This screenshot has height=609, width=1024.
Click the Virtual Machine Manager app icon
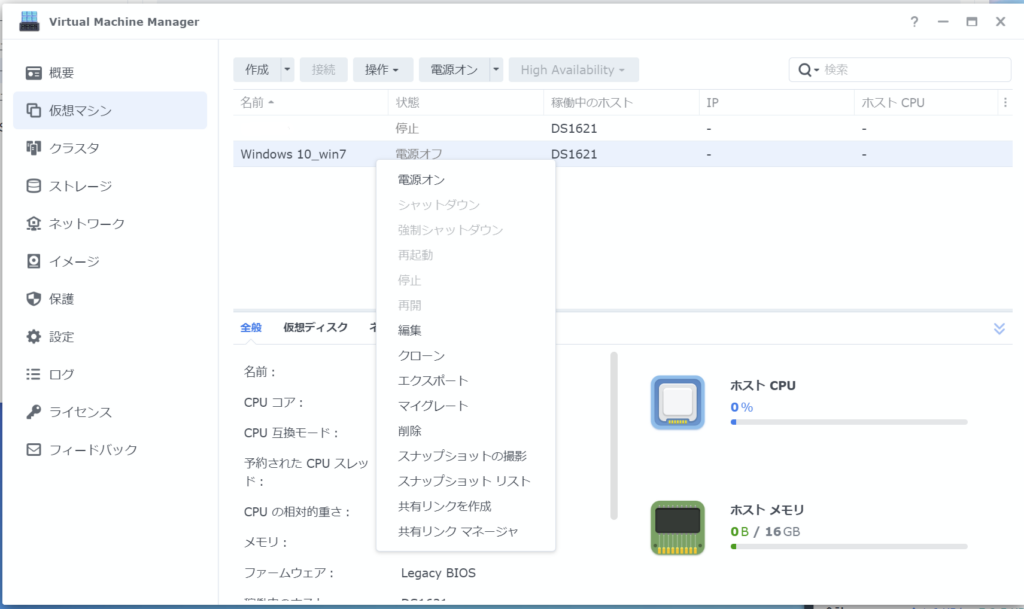coord(29,22)
